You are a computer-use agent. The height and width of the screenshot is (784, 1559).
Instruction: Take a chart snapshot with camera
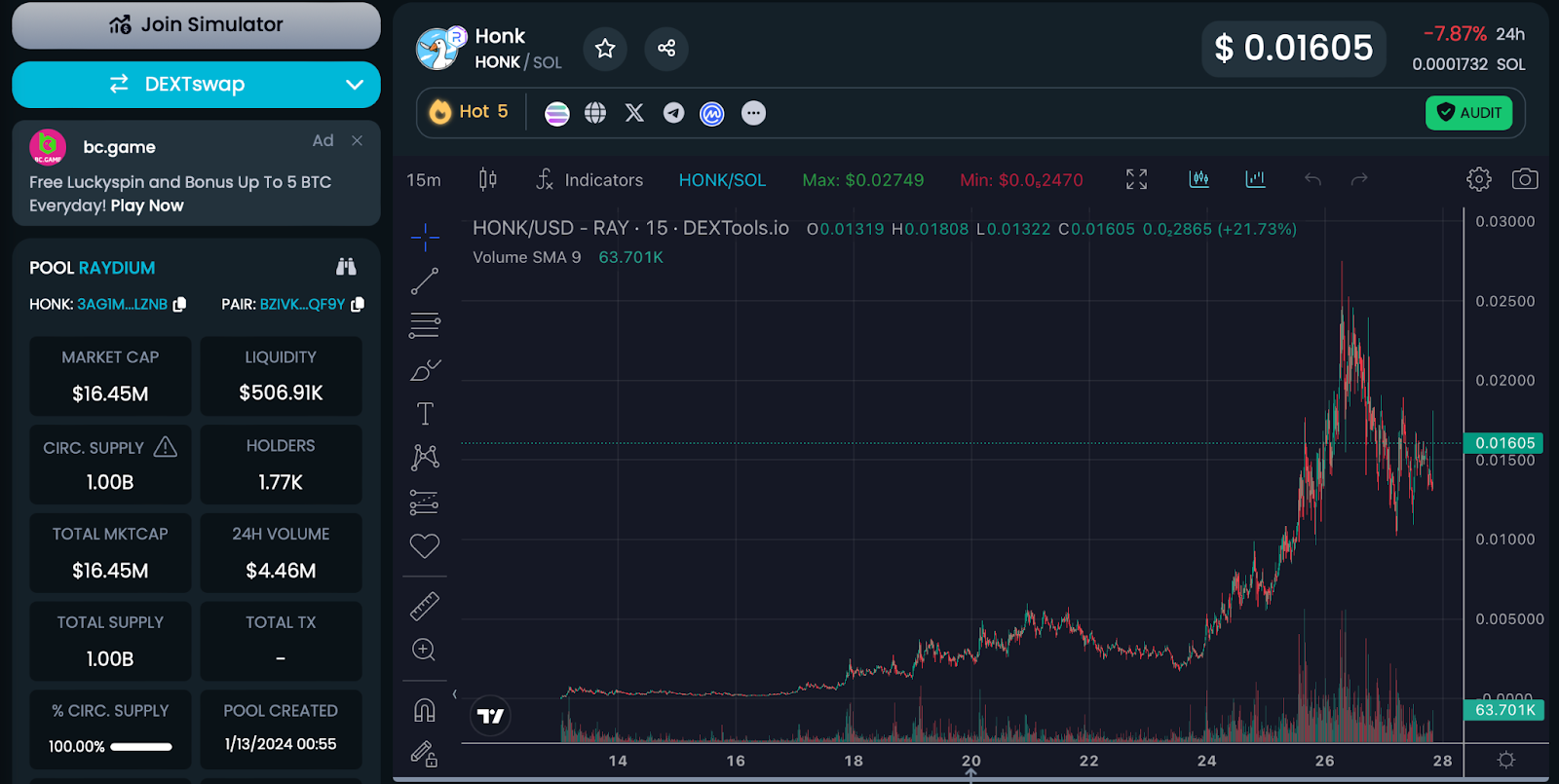pos(1525,179)
